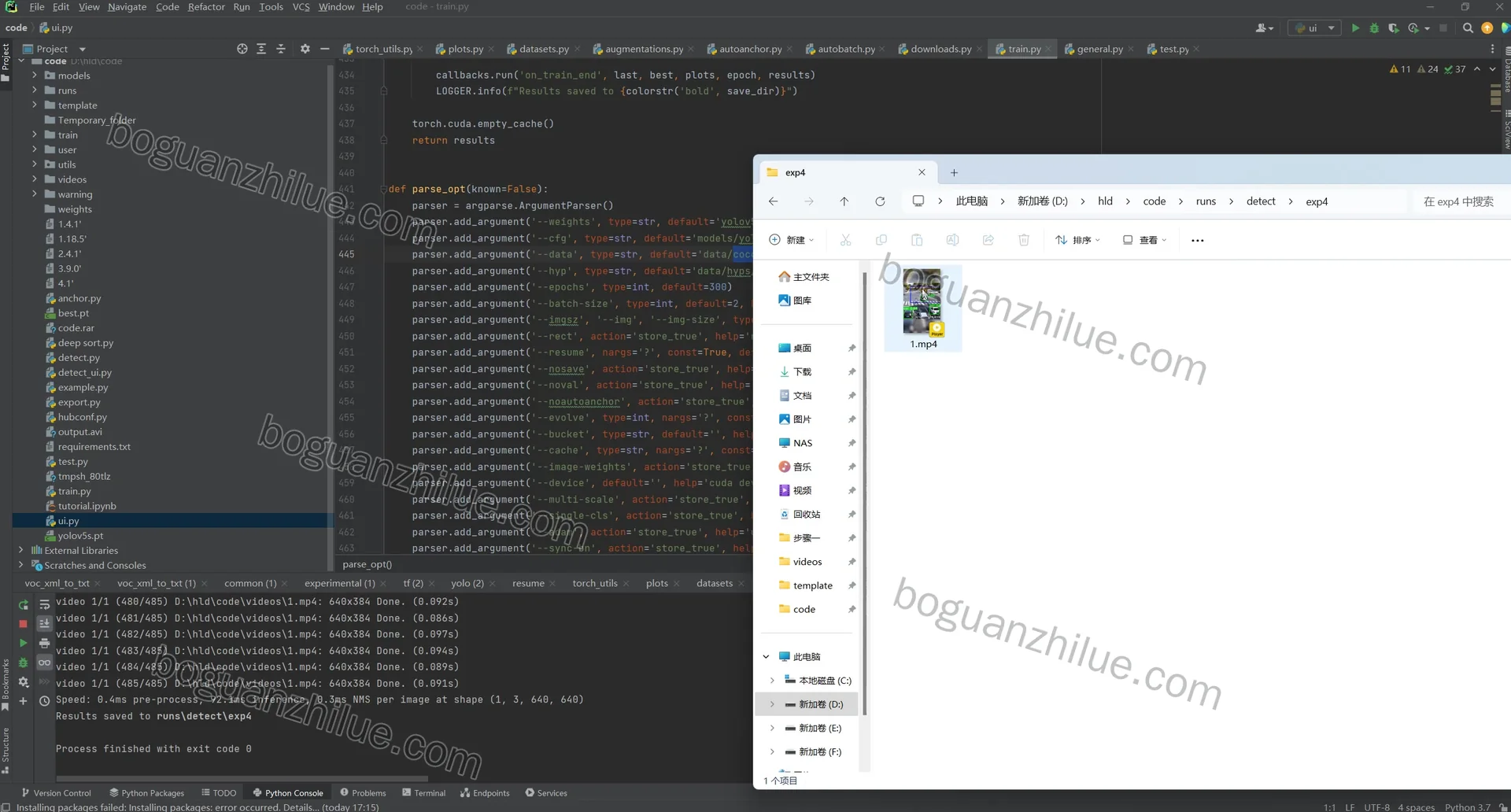The image size is (1511, 812).
Task: Expand 新加卷 (E:) drive in Explorer sidebar
Action: pos(772,728)
